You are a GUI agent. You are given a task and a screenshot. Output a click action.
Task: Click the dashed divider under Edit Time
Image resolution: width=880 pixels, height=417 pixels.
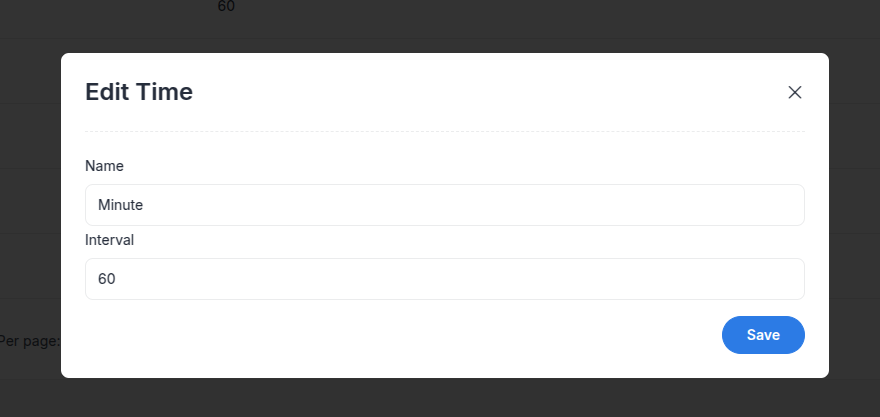[444, 131]
